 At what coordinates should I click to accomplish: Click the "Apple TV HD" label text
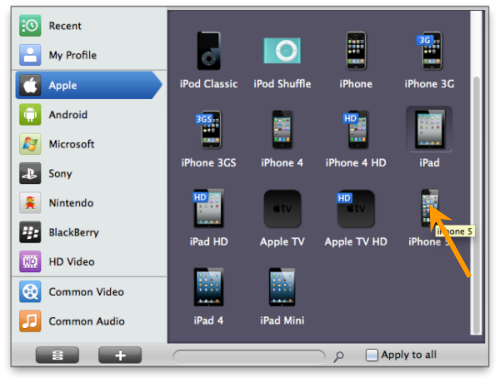(x=356, y=242)
